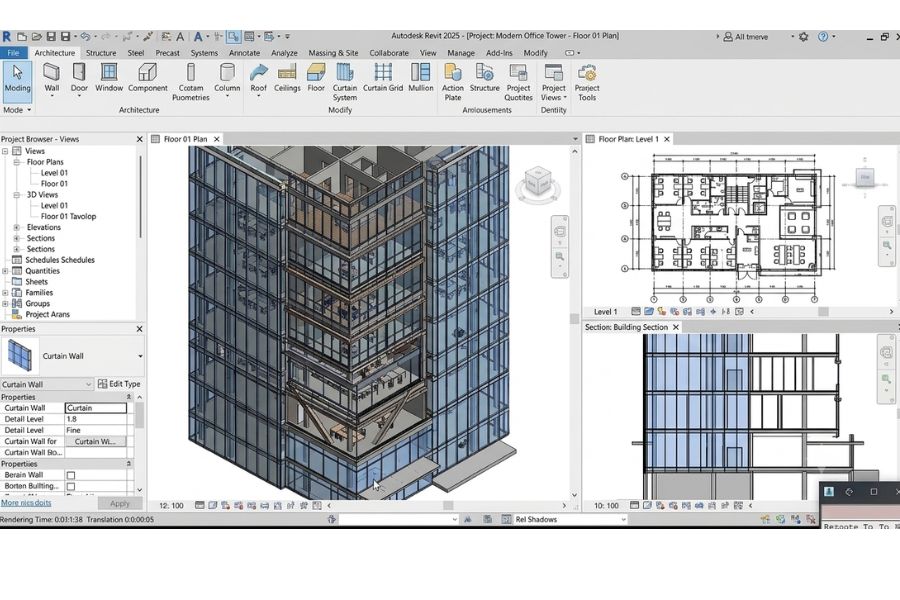
Task: Close the Project Browser panel
Action: pos(139,139)
